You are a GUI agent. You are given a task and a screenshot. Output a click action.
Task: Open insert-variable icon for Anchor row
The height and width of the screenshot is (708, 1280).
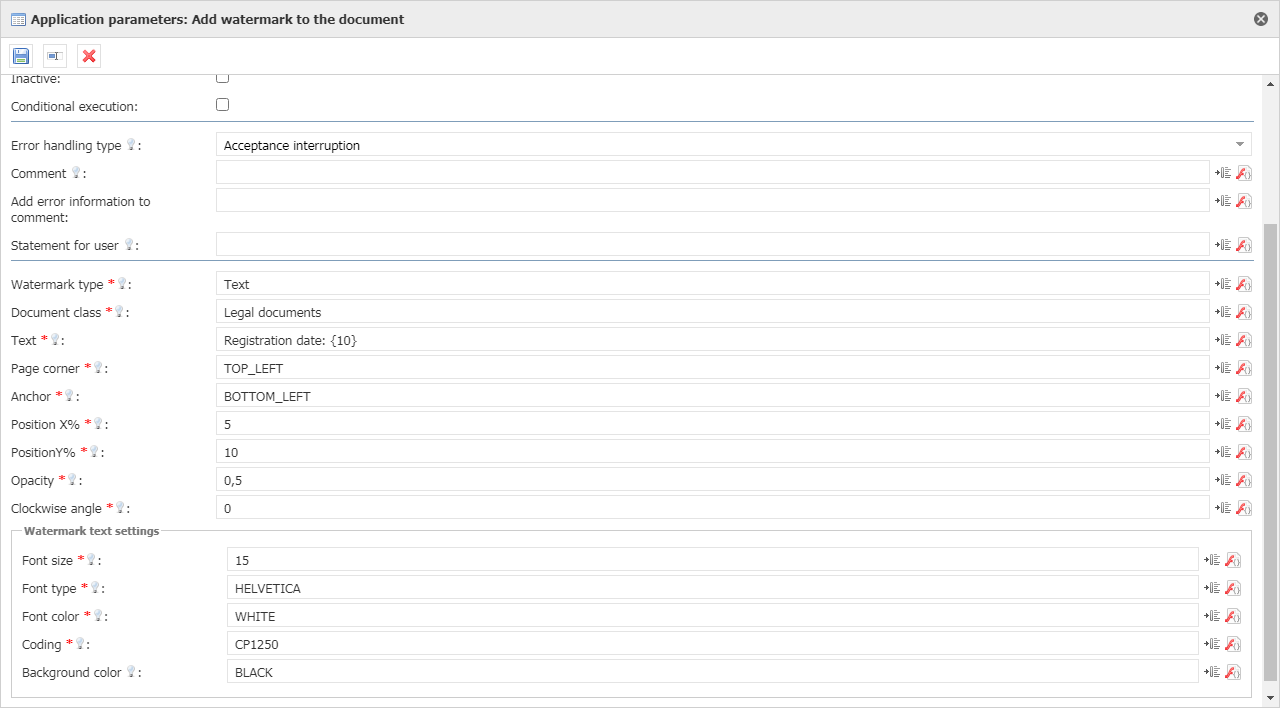1223,396
